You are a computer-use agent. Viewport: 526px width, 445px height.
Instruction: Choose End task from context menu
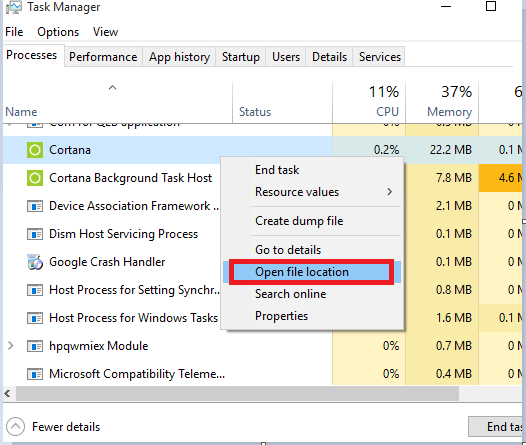click(277, 170)
